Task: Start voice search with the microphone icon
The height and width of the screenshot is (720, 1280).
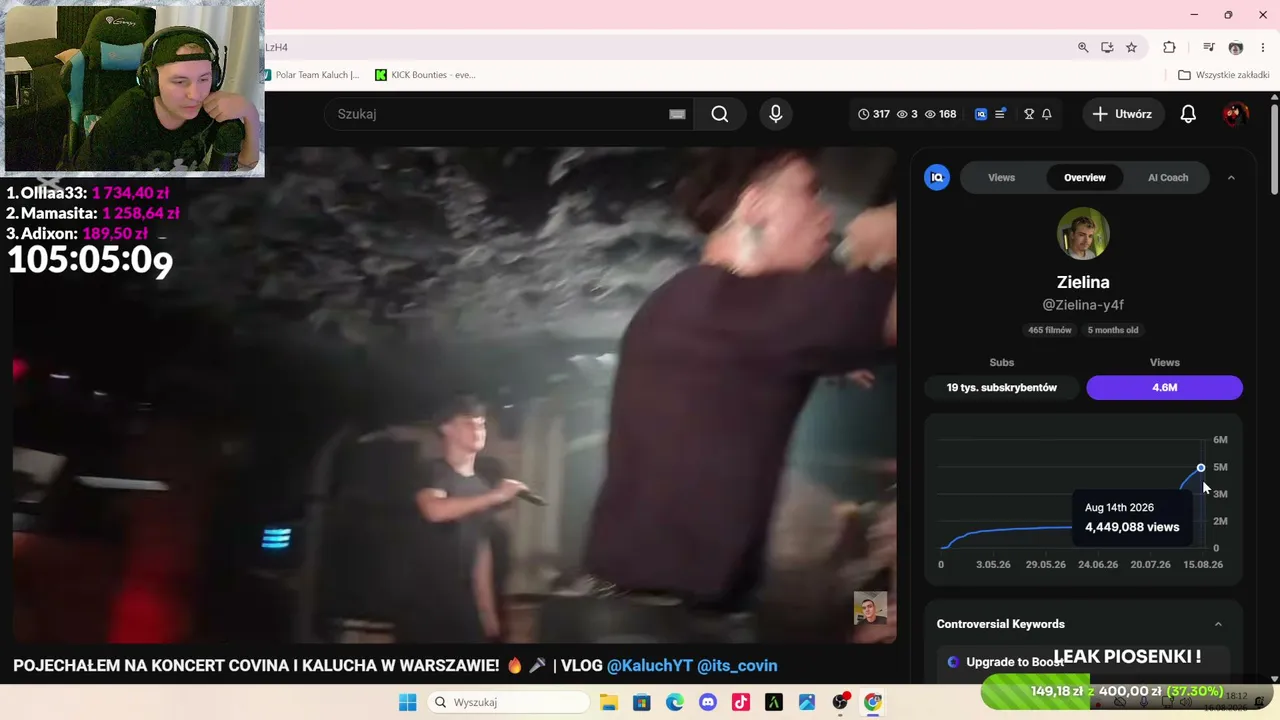Action: (x=775, y=114)
